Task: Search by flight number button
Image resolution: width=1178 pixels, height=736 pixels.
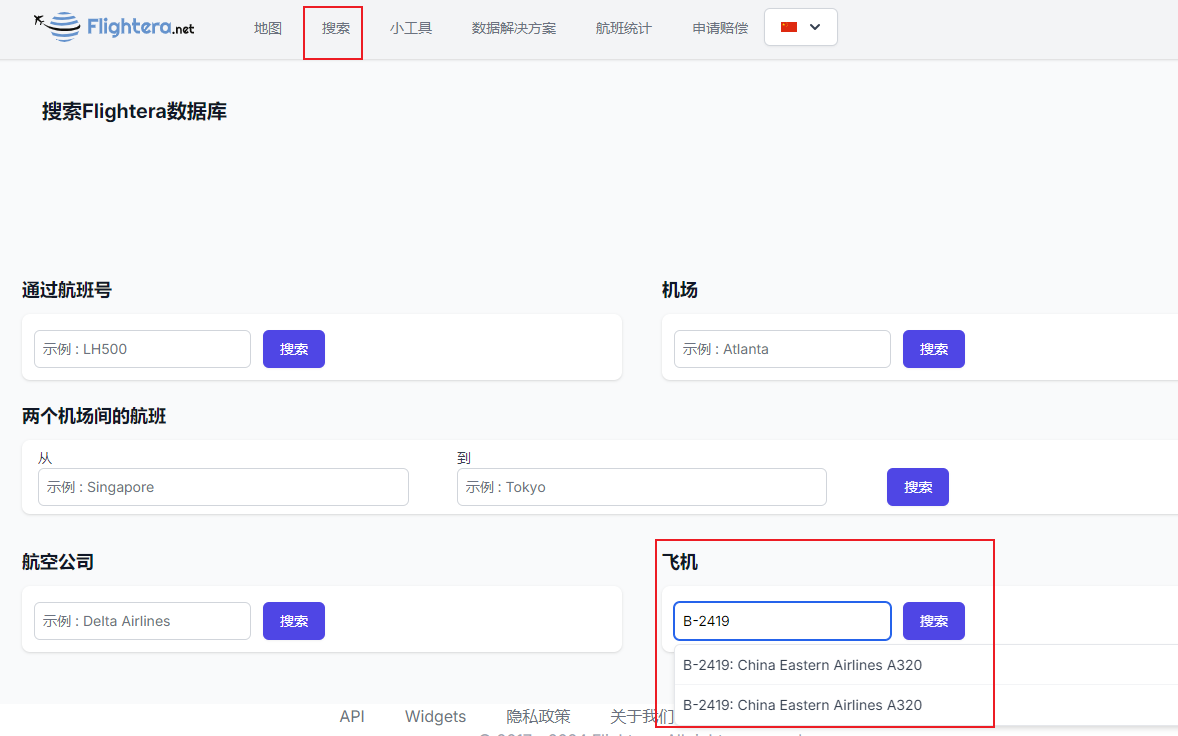Action: [294, 349]
